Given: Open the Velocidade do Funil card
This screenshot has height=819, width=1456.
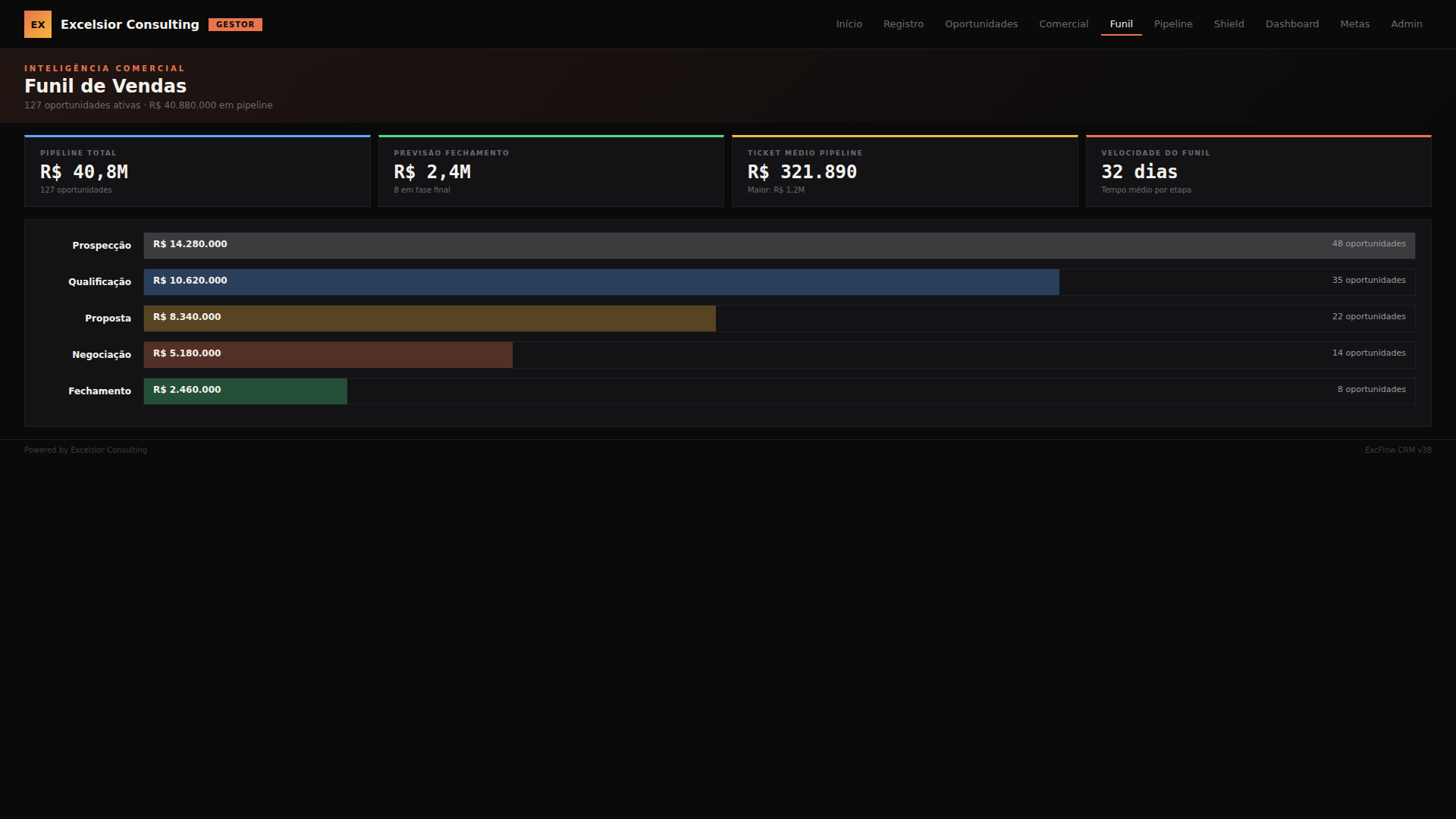Looking at the screenshot, I should (x=1258, y=171).
